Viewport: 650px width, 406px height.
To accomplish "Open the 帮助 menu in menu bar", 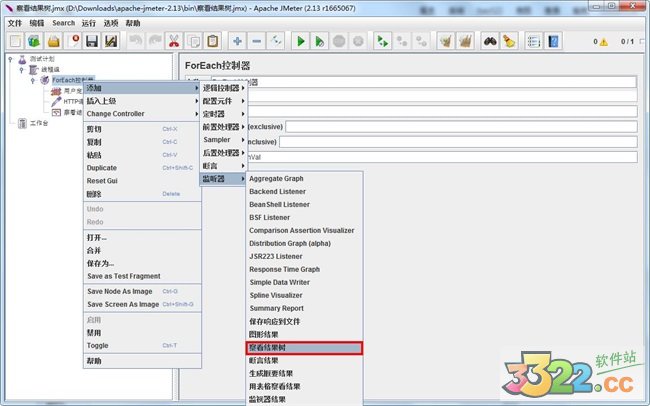I will [133, 23].
